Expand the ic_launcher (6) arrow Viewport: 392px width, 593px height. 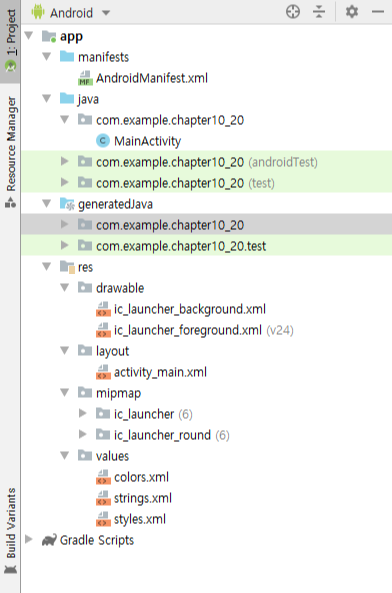tap(83, 414)
